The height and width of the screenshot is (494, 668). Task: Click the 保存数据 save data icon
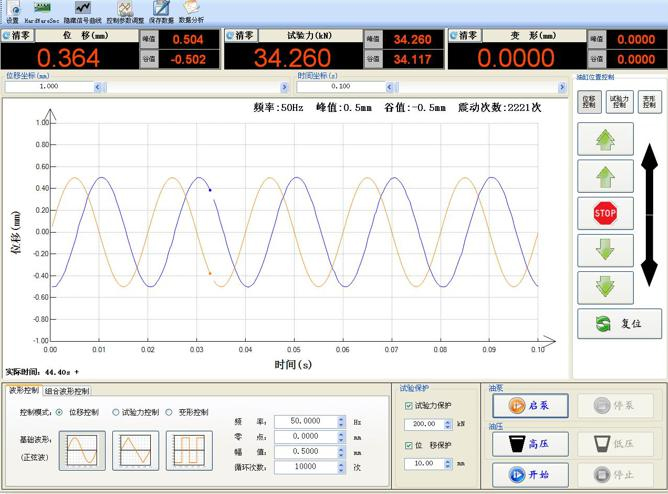tap(161, 12)
